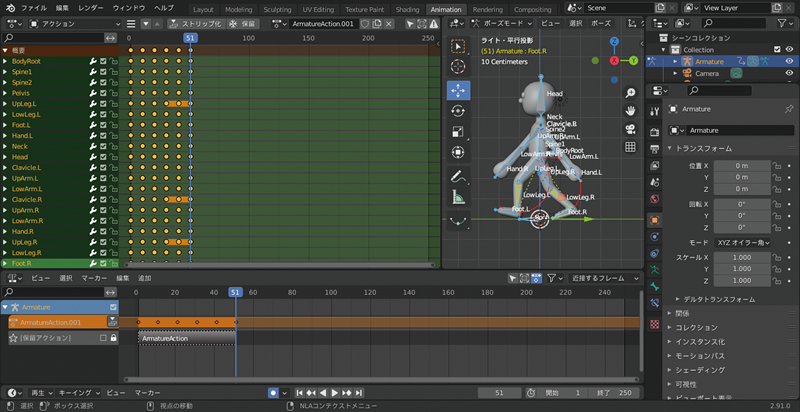Image resolution: width=800 pixels, height=412 pixels.
Task: Open the ポーズモード dropdown
Action: pyautogui.click(x=502, y=23)
